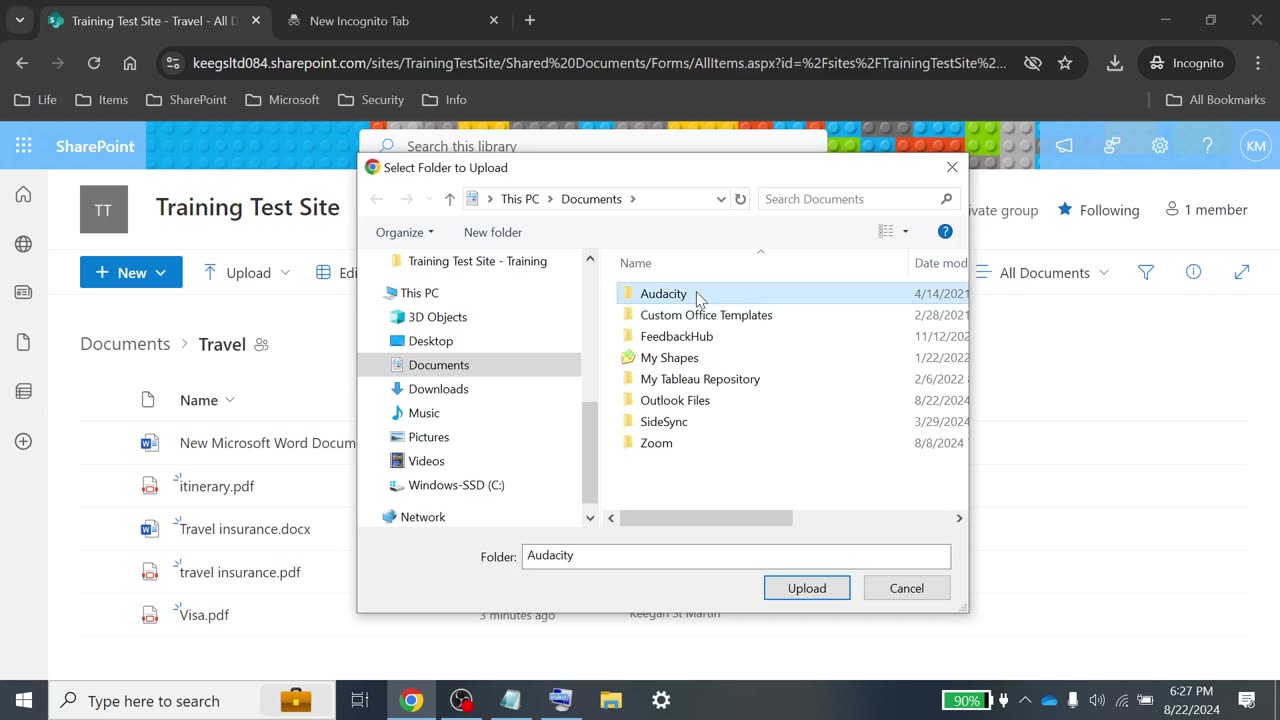The image size is (1280, 720).
Task: Open the Info bookmarks folder
Action: click(445, 100)
